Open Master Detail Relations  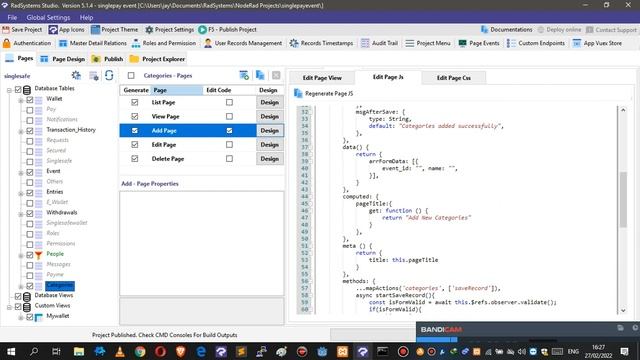tap(93, 43)
